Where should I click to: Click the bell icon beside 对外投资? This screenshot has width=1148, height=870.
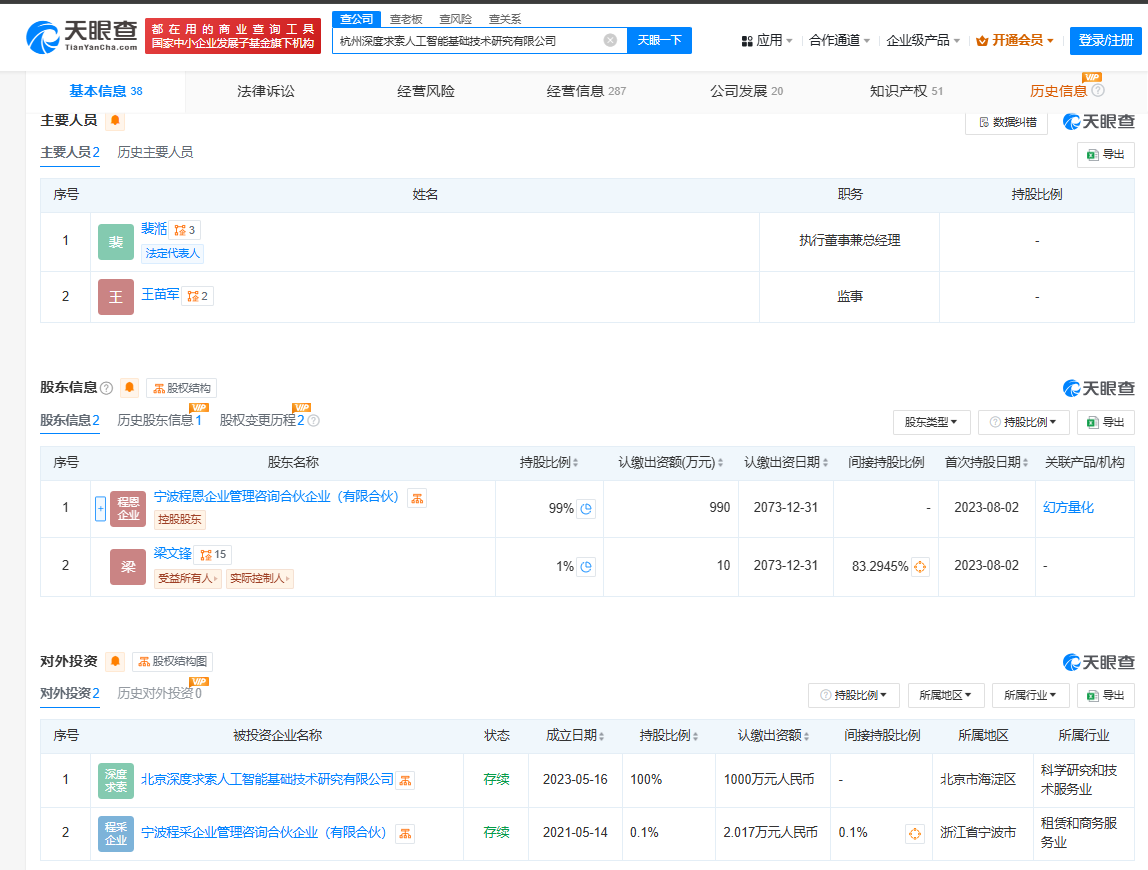pyautogui.click(x=115, y=662)
